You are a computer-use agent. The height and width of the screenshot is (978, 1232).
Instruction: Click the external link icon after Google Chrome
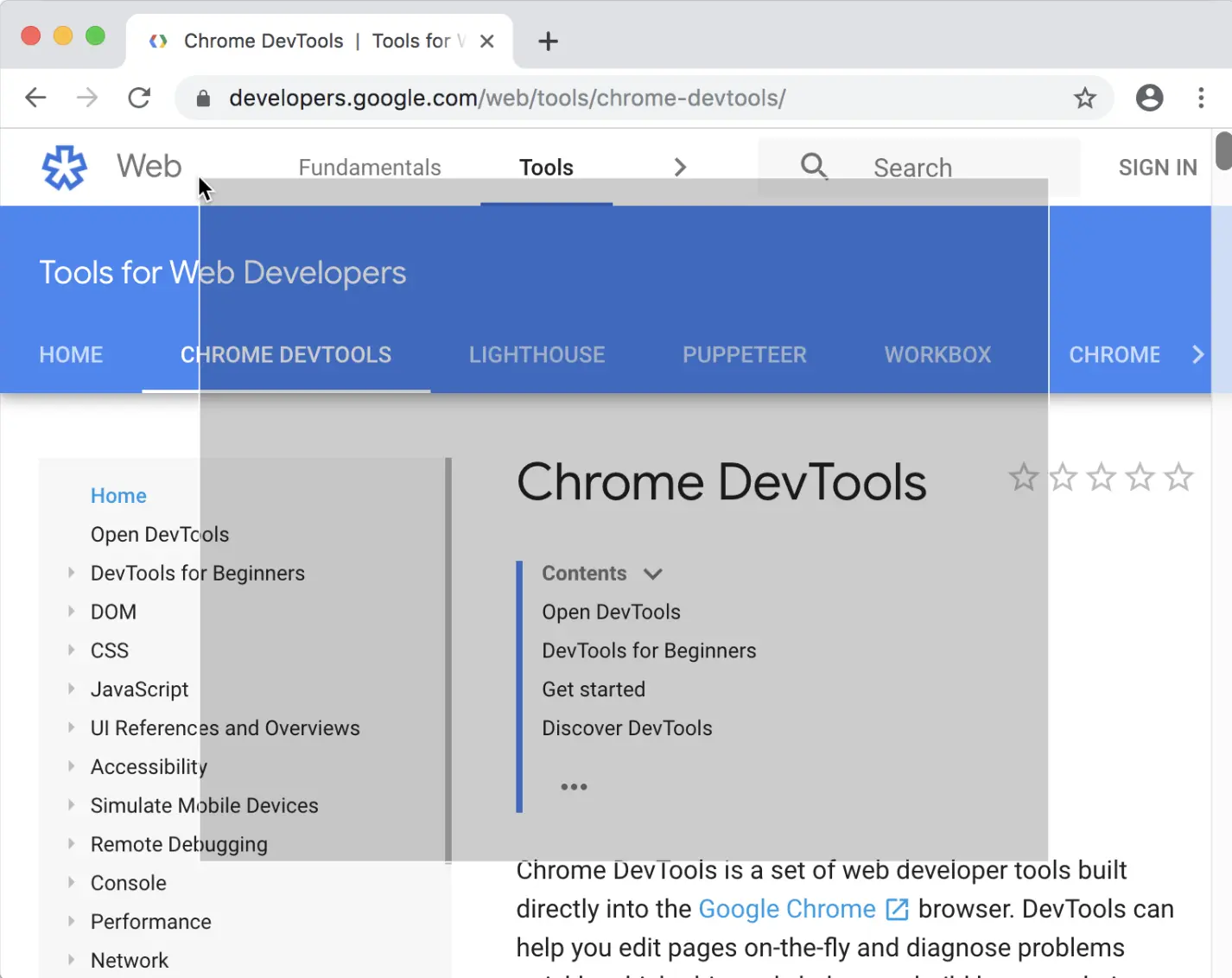click(x=898, y=909)
